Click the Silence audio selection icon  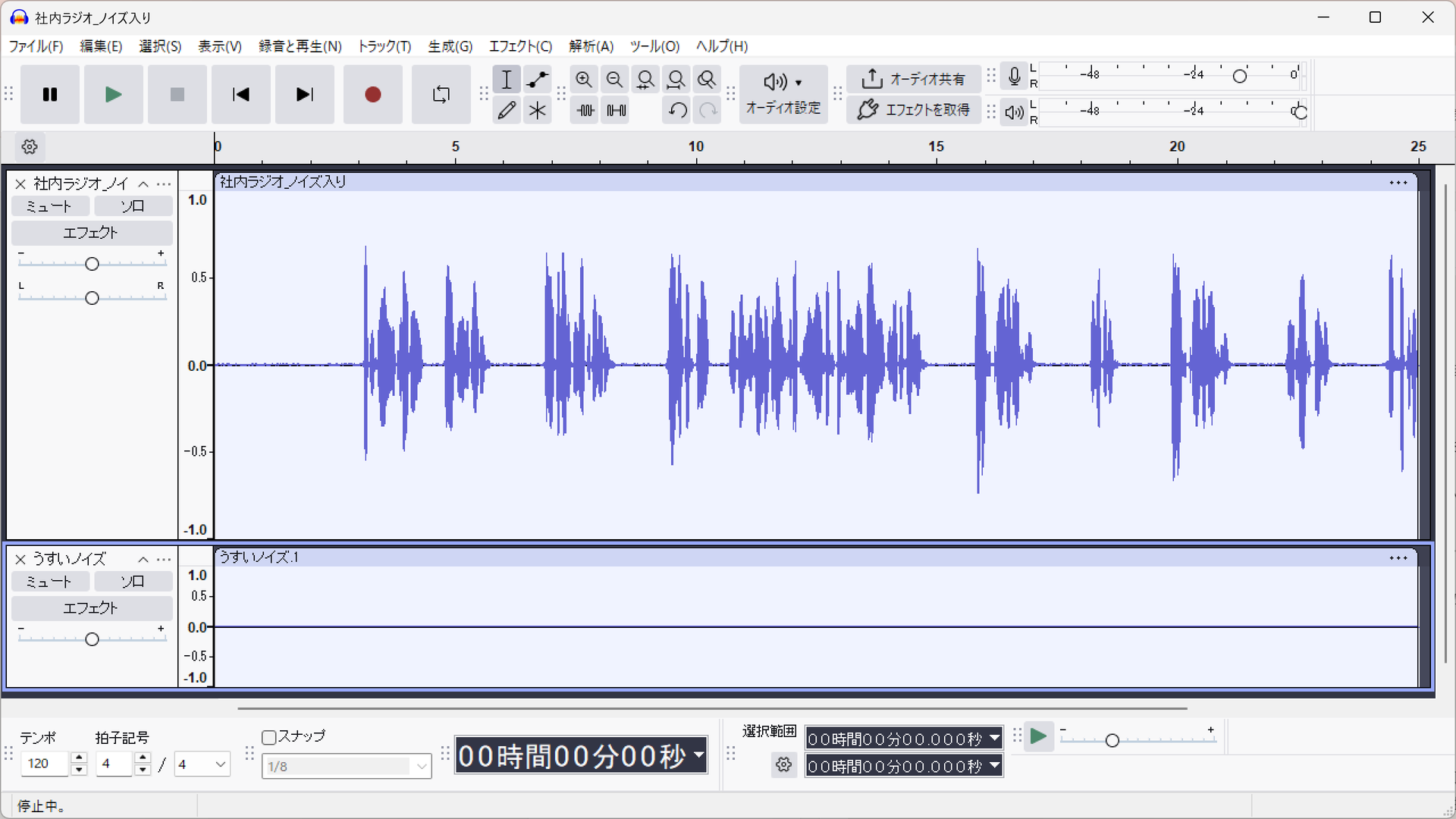pos(616,111)
